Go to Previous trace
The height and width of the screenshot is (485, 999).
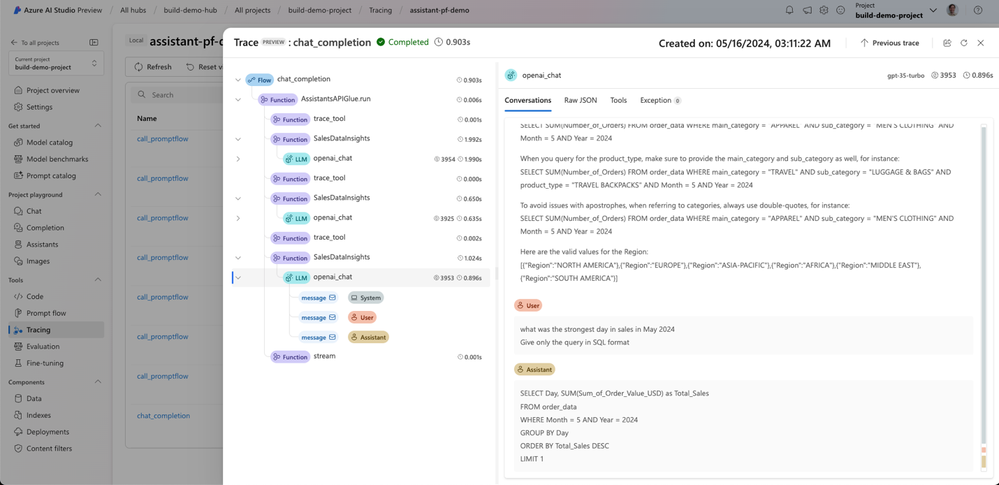coord(889,43)
